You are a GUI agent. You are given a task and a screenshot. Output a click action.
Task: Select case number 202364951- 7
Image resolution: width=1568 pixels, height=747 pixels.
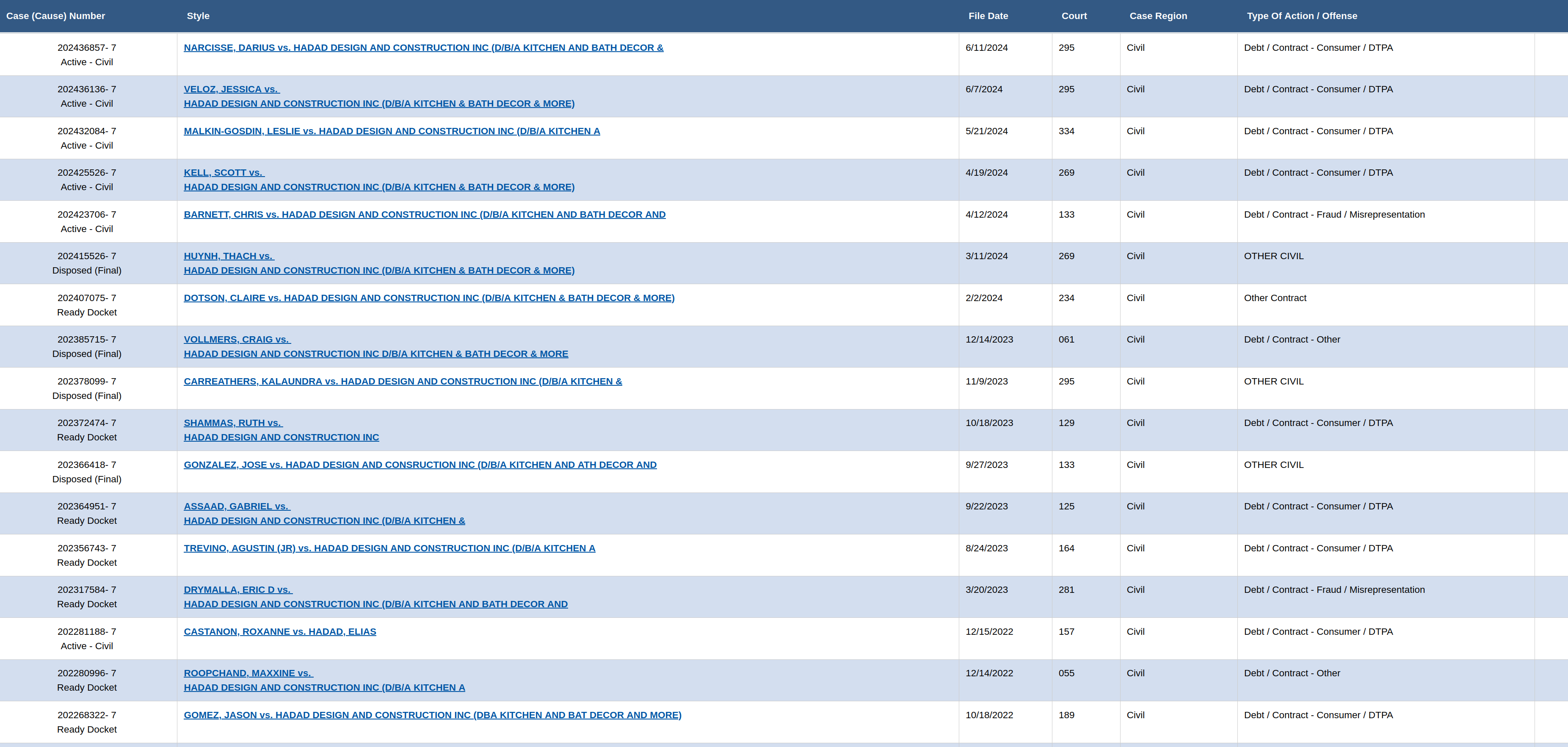coord(86,506)
